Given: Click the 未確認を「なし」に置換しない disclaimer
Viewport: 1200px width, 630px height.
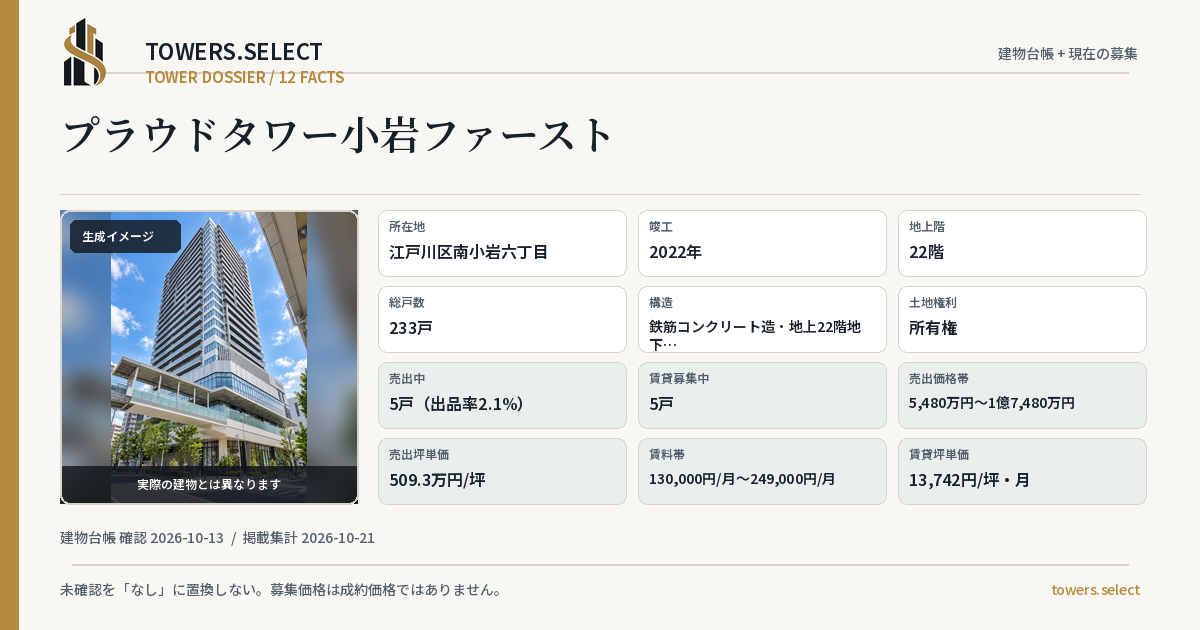Looking at the screenshot, I should (x=281, y=590).
